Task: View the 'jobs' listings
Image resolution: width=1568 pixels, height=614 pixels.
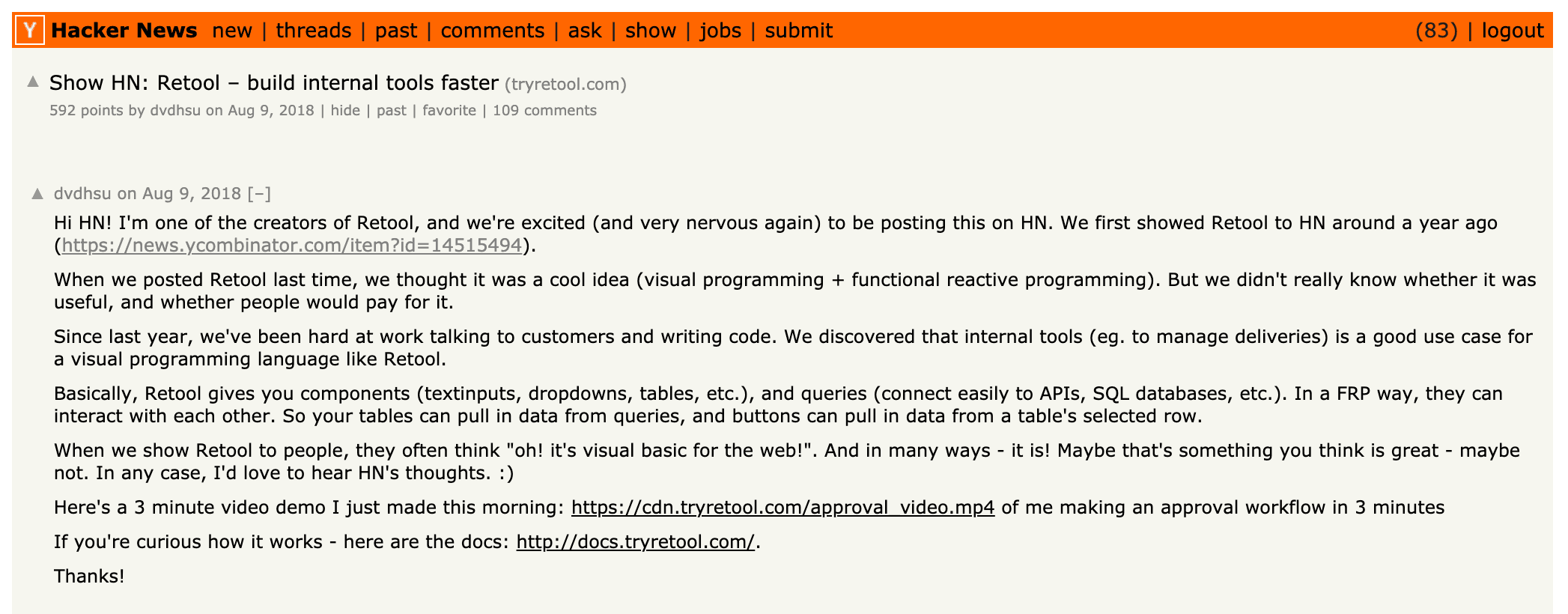Action: coord(720,31)
